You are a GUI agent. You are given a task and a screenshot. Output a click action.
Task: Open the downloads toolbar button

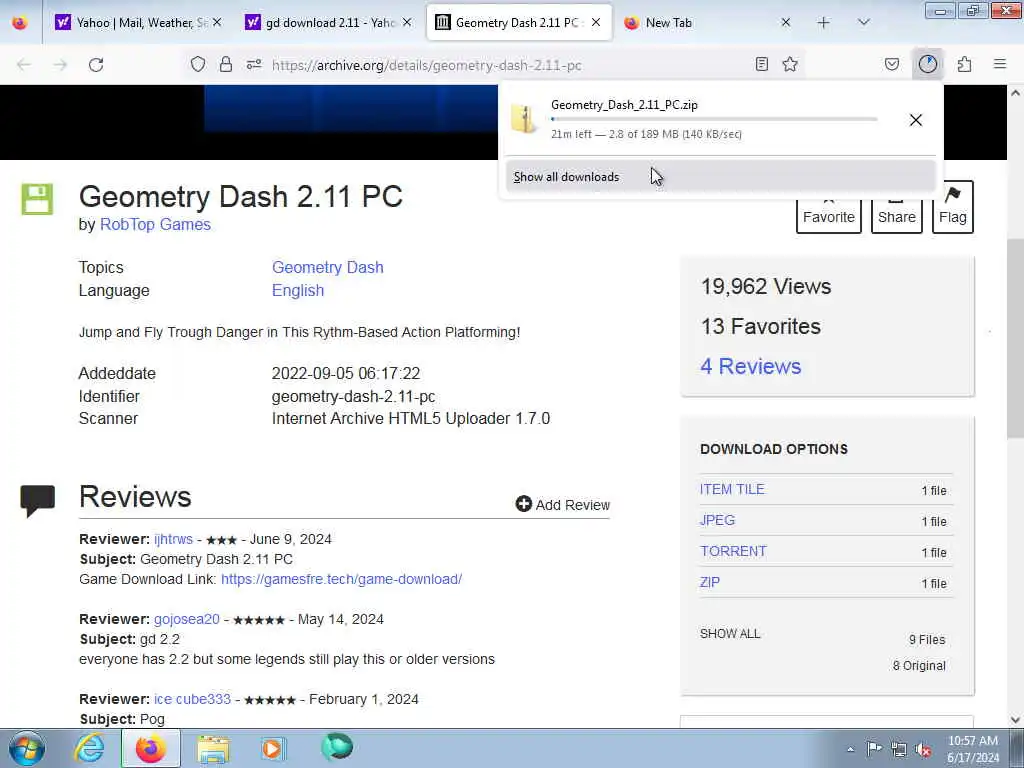point(927,64)
